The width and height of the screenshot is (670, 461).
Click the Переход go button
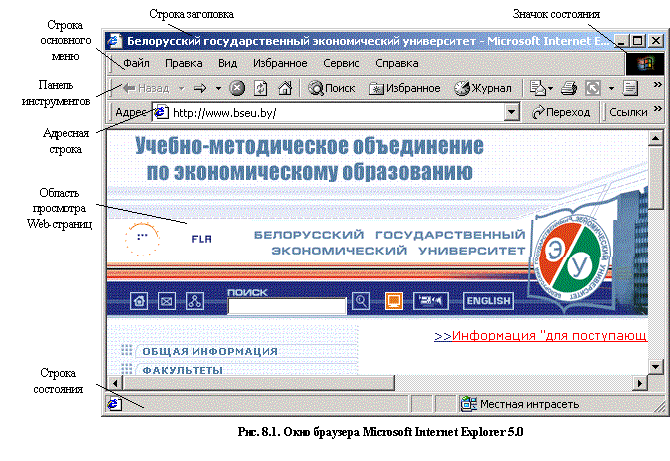561,112
